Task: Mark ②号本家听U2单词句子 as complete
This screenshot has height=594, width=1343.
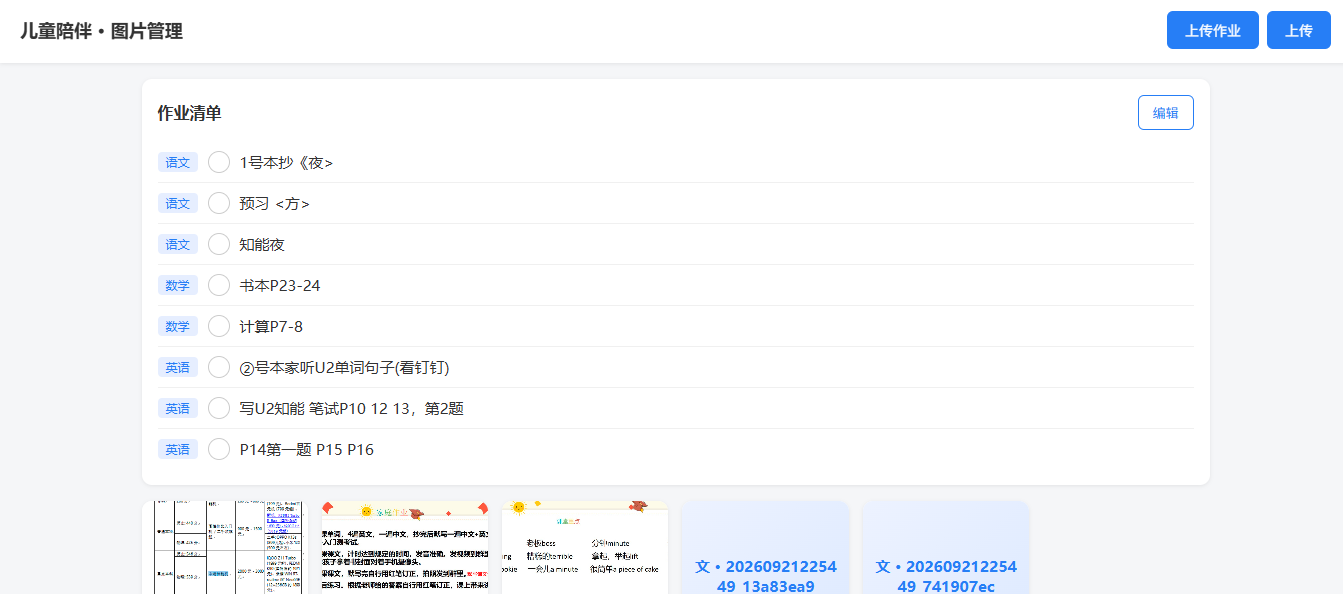Action: click(x=219, y=367)
